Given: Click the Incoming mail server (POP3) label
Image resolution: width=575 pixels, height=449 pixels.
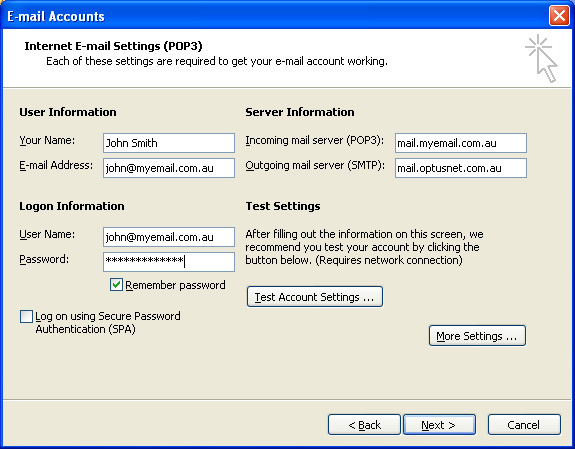Looking at the screenshot, I should [314, 140].
